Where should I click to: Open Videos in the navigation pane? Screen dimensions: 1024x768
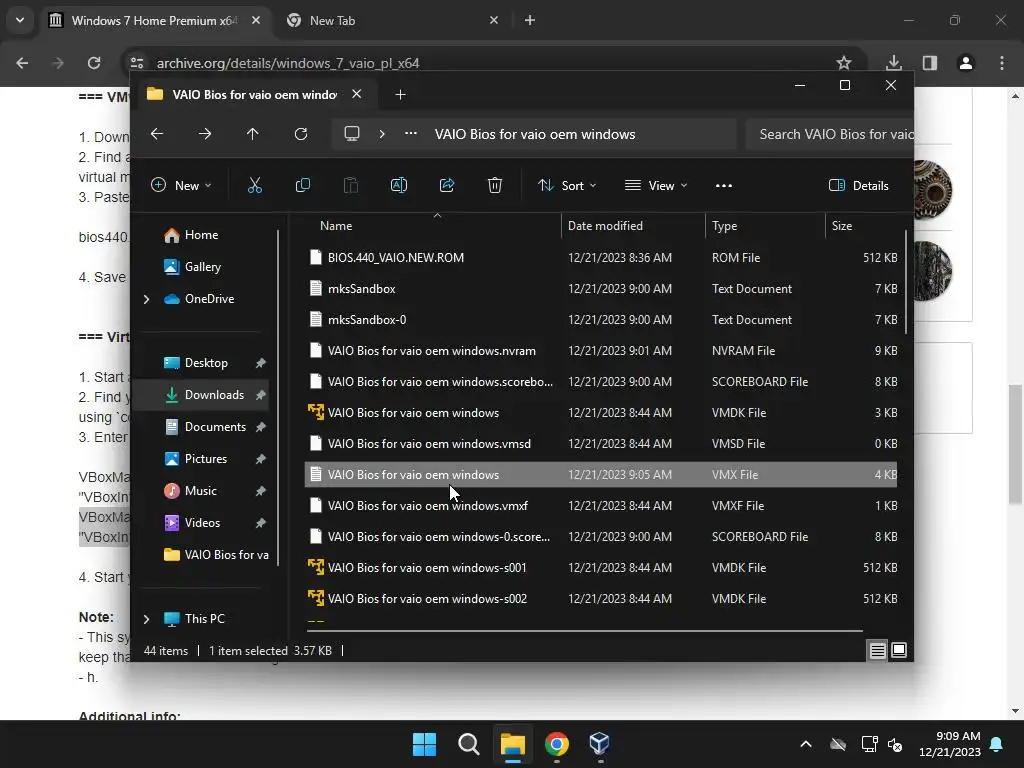tap(202, 523)
